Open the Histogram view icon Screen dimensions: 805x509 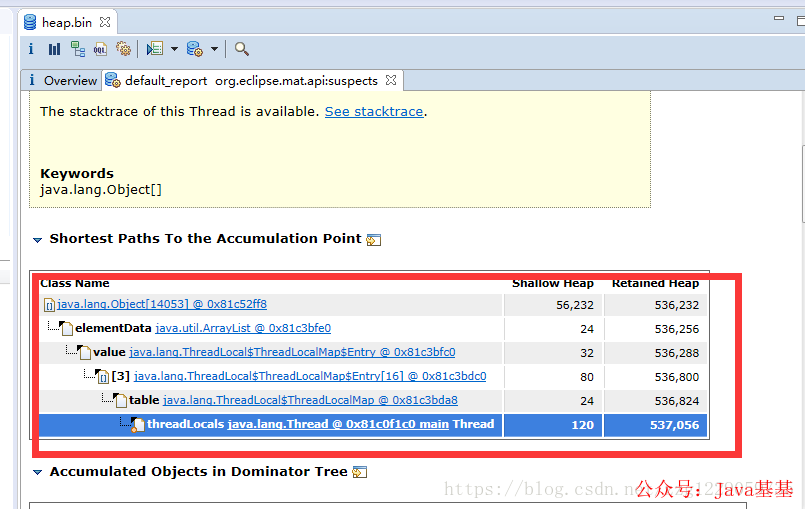click(54, 49)
